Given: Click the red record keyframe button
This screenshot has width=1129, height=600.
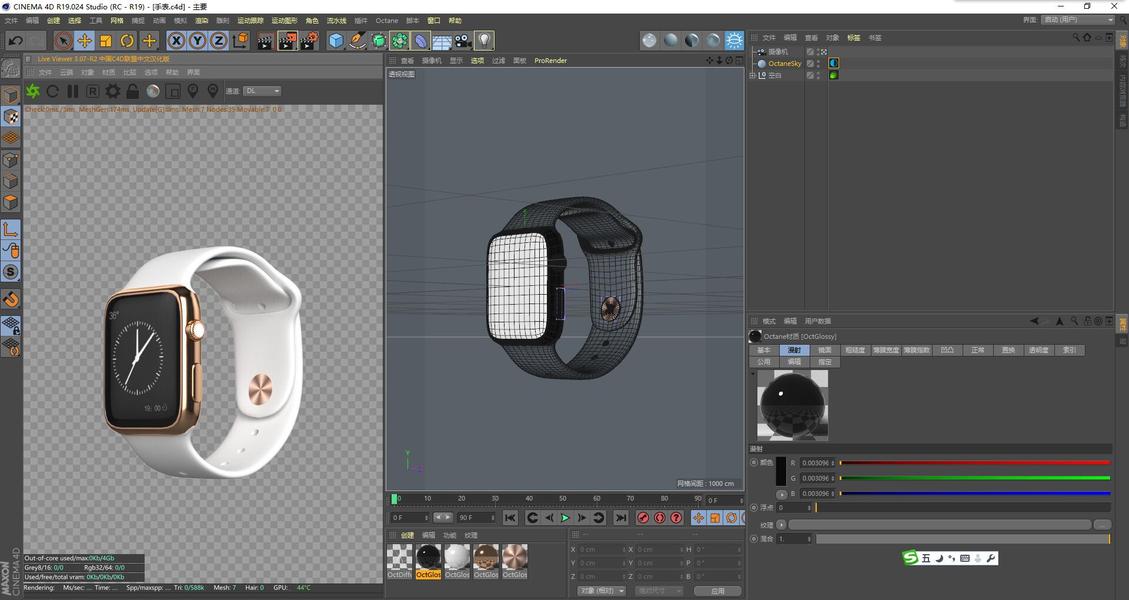Looking at the screenshot, I should pos(643,518).
